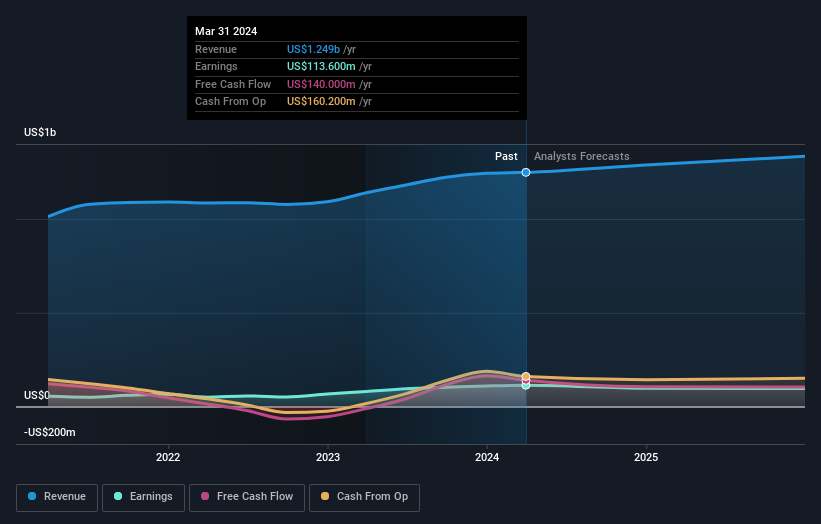Viewport: 821px width, 524px height.
Task: Click the -US$200m y-axis label
Action: 50,432
